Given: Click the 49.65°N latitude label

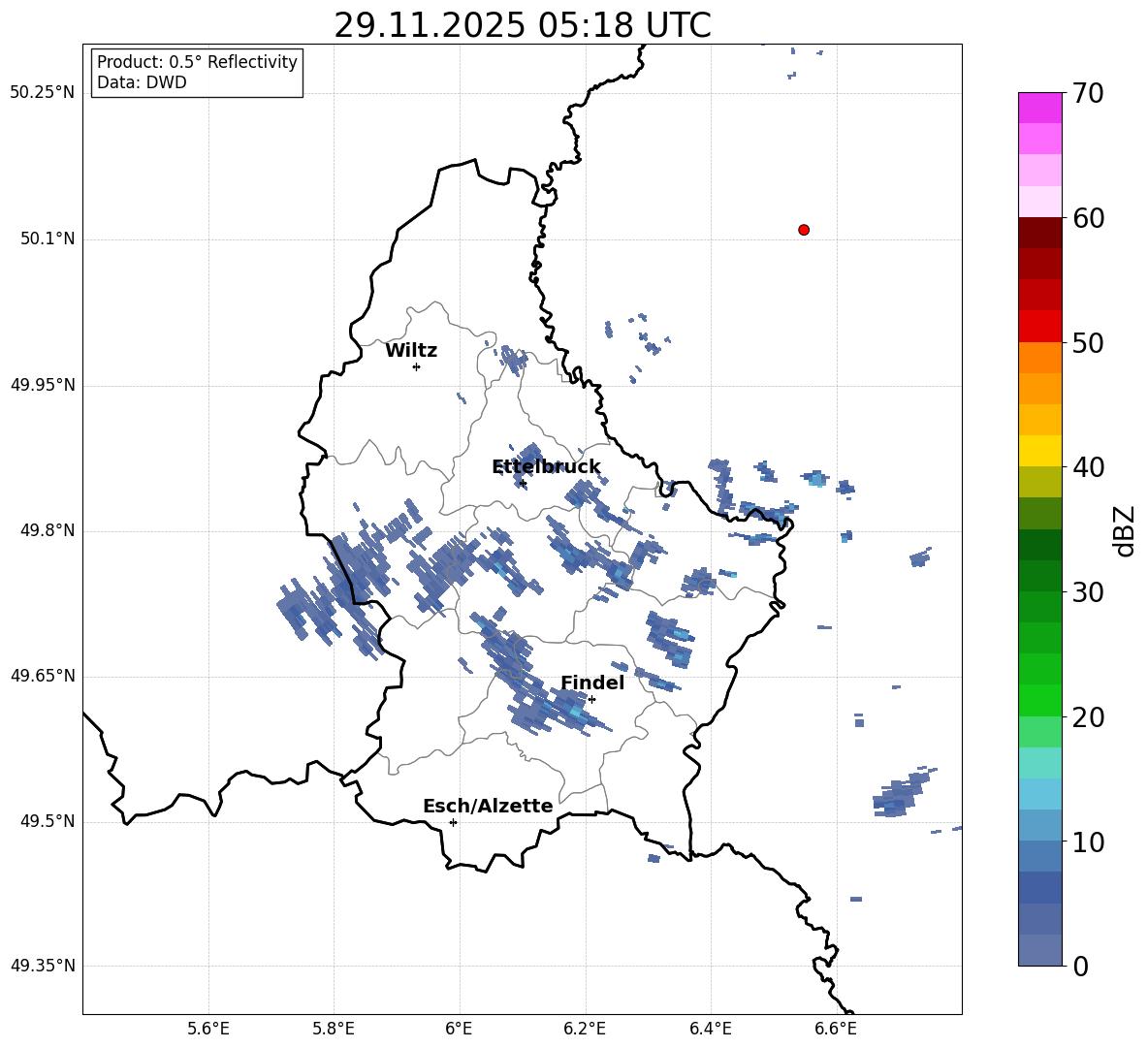Looking at the screenshot, I should point(43,675).
